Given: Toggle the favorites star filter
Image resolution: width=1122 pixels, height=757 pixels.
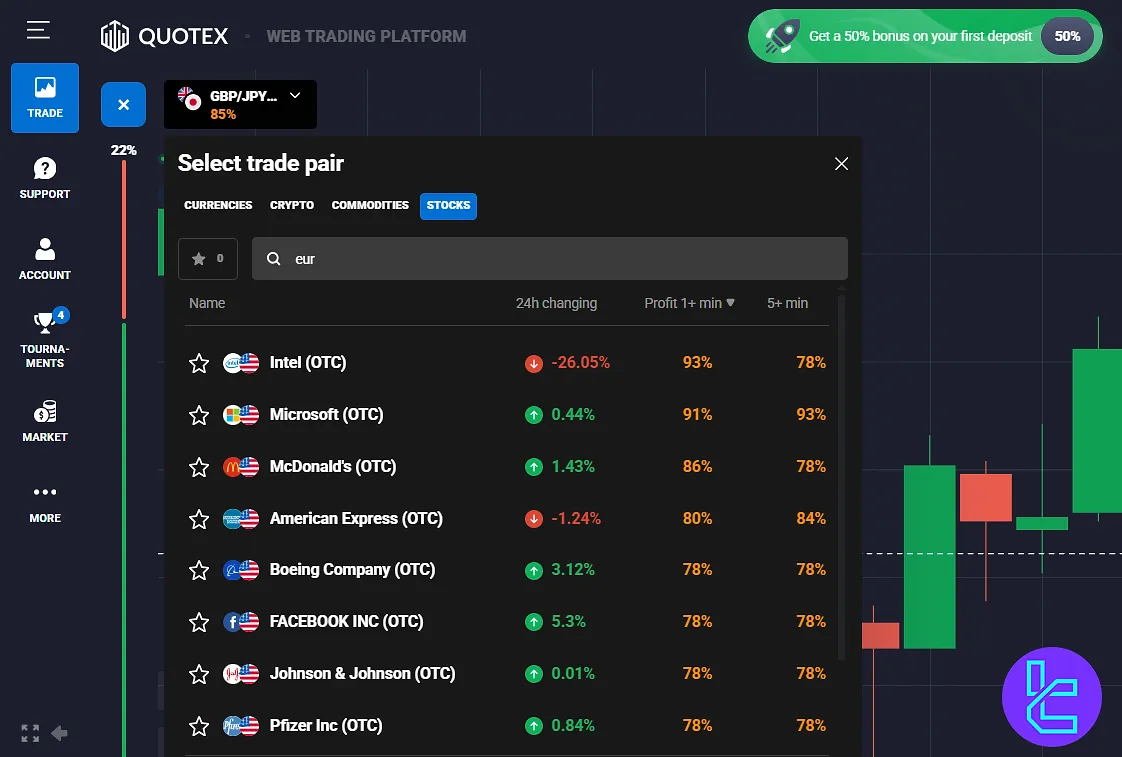Looking at the screenshot, I should pos(207,258).
